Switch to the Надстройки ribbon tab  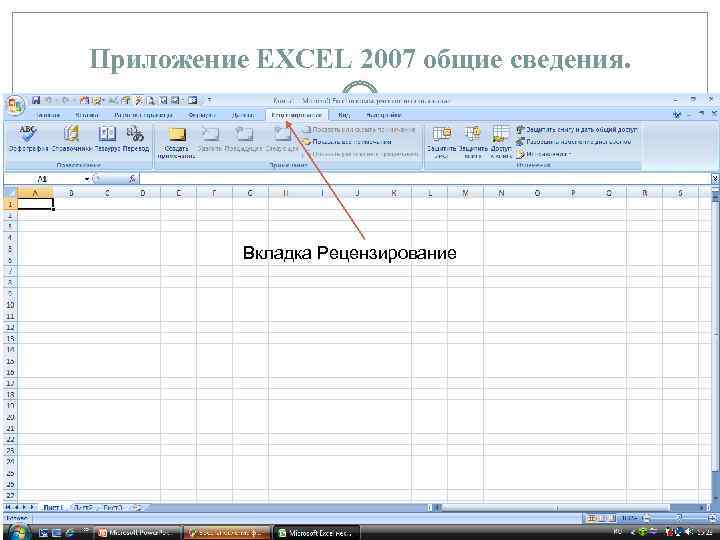[384, 115]
